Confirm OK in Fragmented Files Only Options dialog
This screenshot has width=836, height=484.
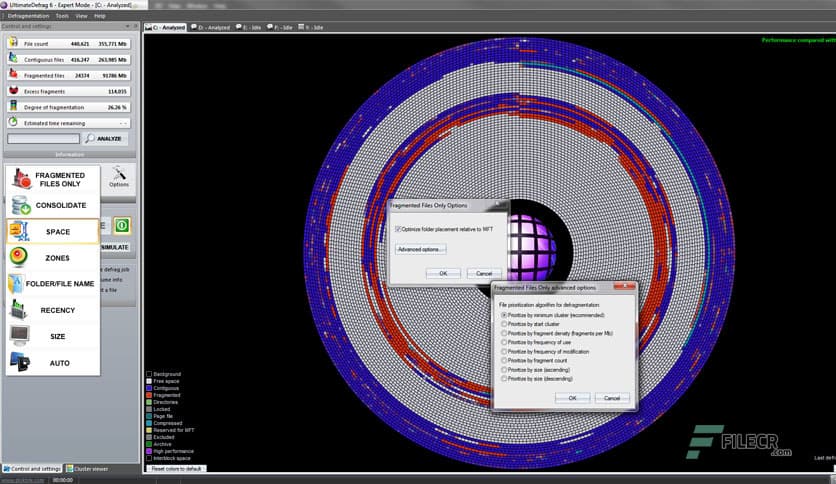(x=443, y=273)
